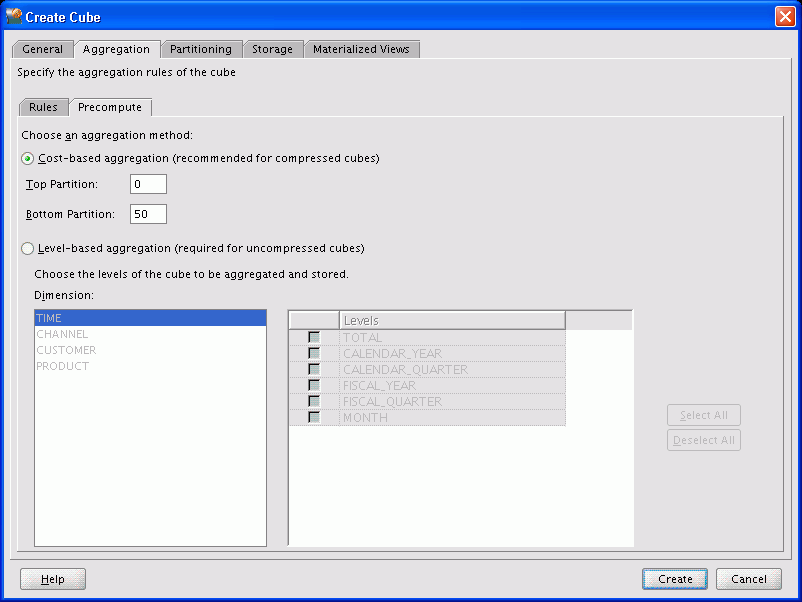Toggle the FISCAL_YEAR level checkbox
The width and height of the screenshot is (802, 602).
[x=313, y=385]
